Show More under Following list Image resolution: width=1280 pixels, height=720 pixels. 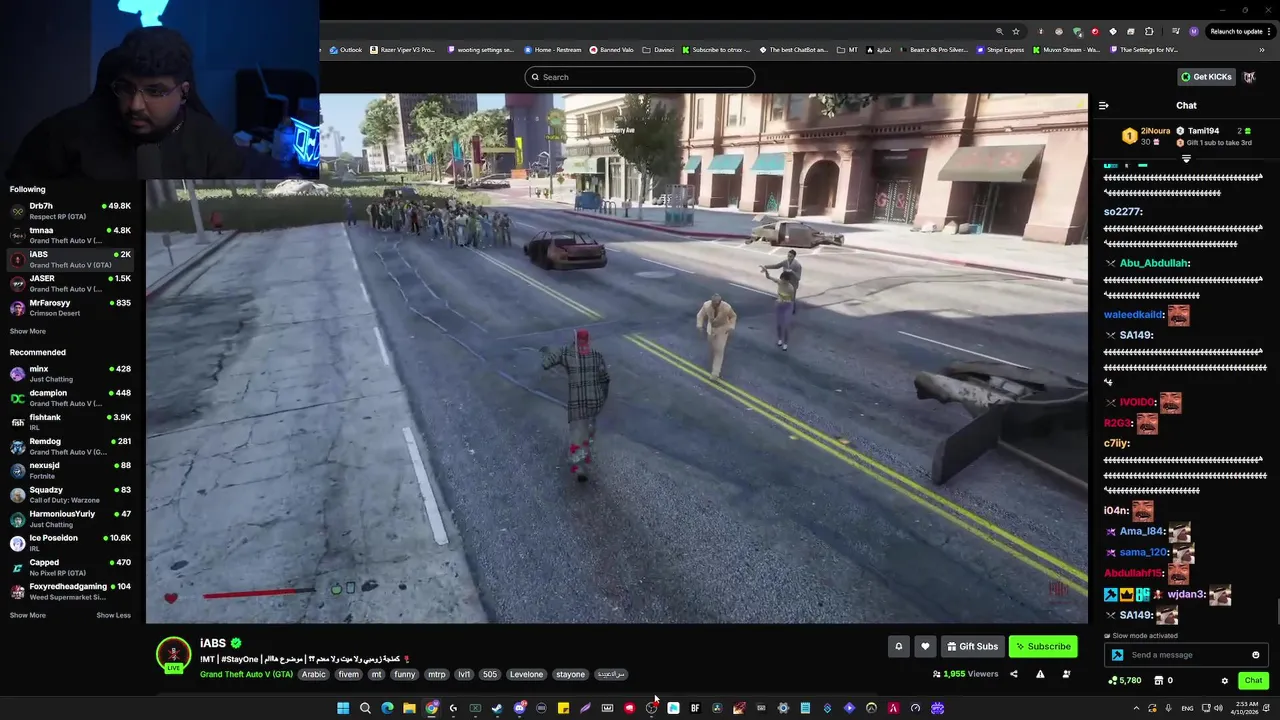coord(28,331)
